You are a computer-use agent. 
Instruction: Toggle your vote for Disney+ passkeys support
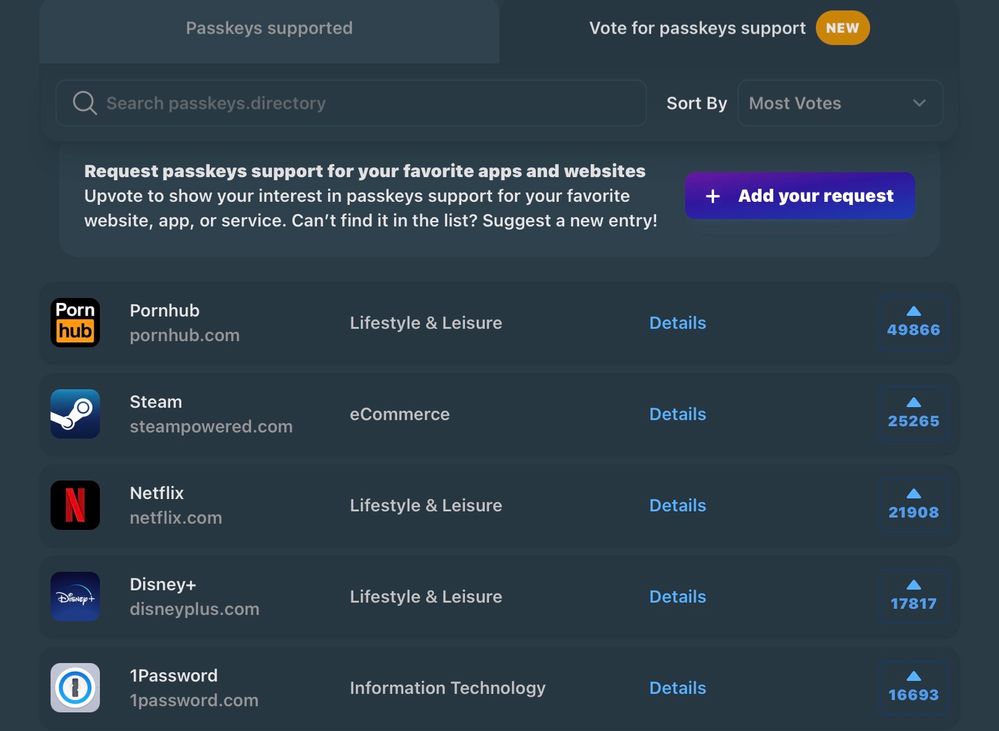[913, 596]
